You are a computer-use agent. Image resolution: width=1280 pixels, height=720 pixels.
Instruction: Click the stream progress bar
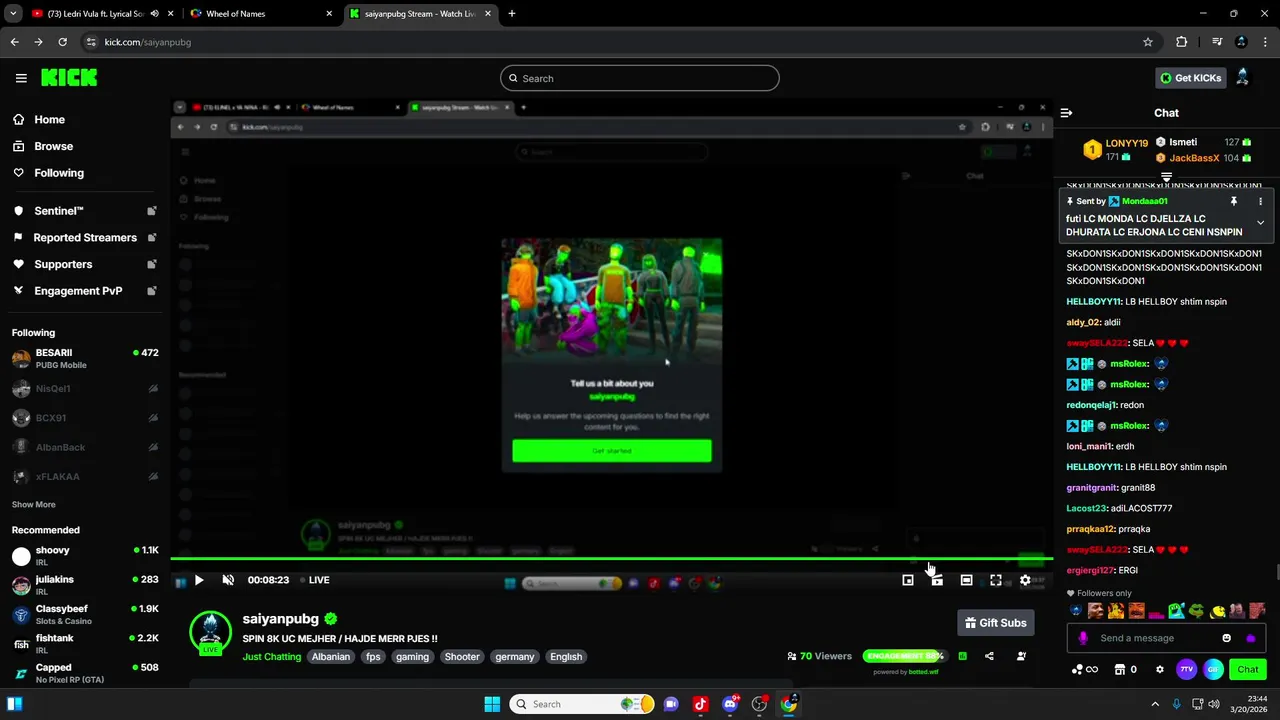[612, 559]
